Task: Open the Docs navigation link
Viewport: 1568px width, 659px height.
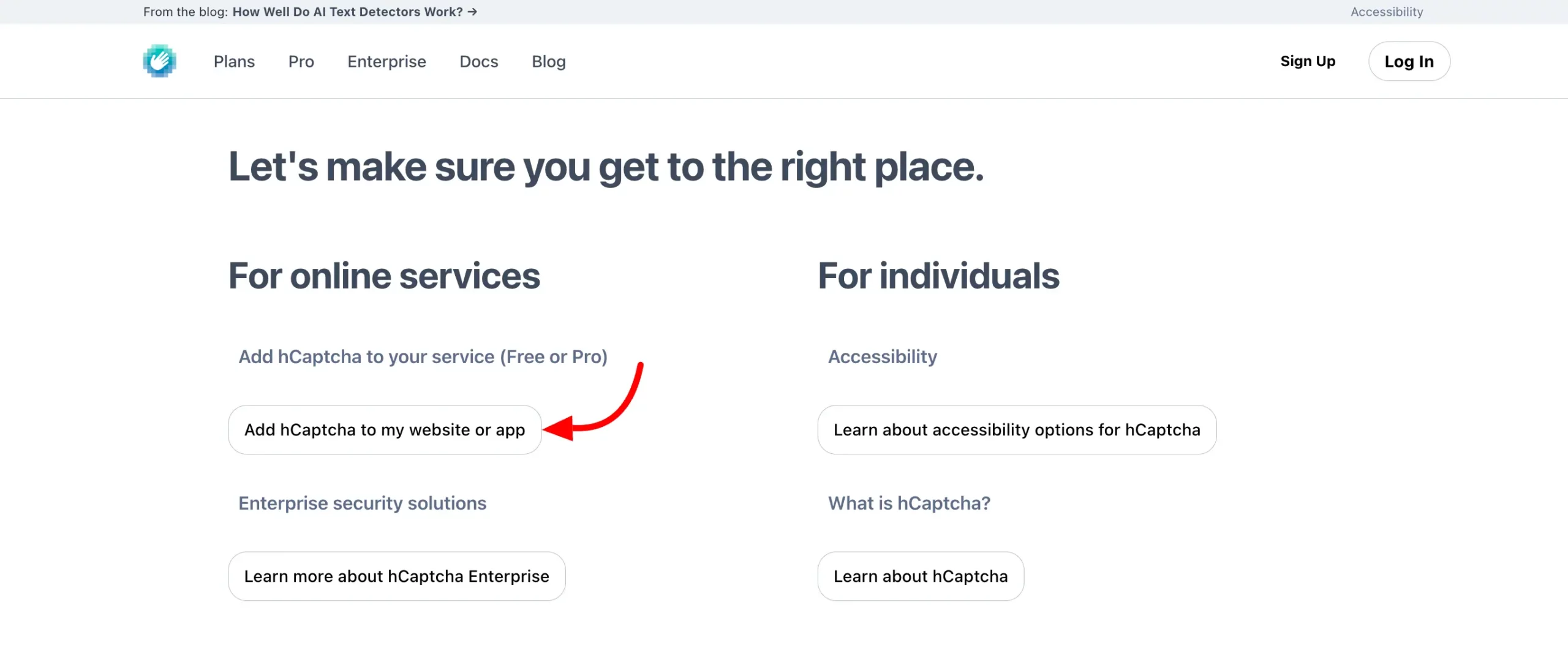Action: pyautogui.click(x=478, y=61)
